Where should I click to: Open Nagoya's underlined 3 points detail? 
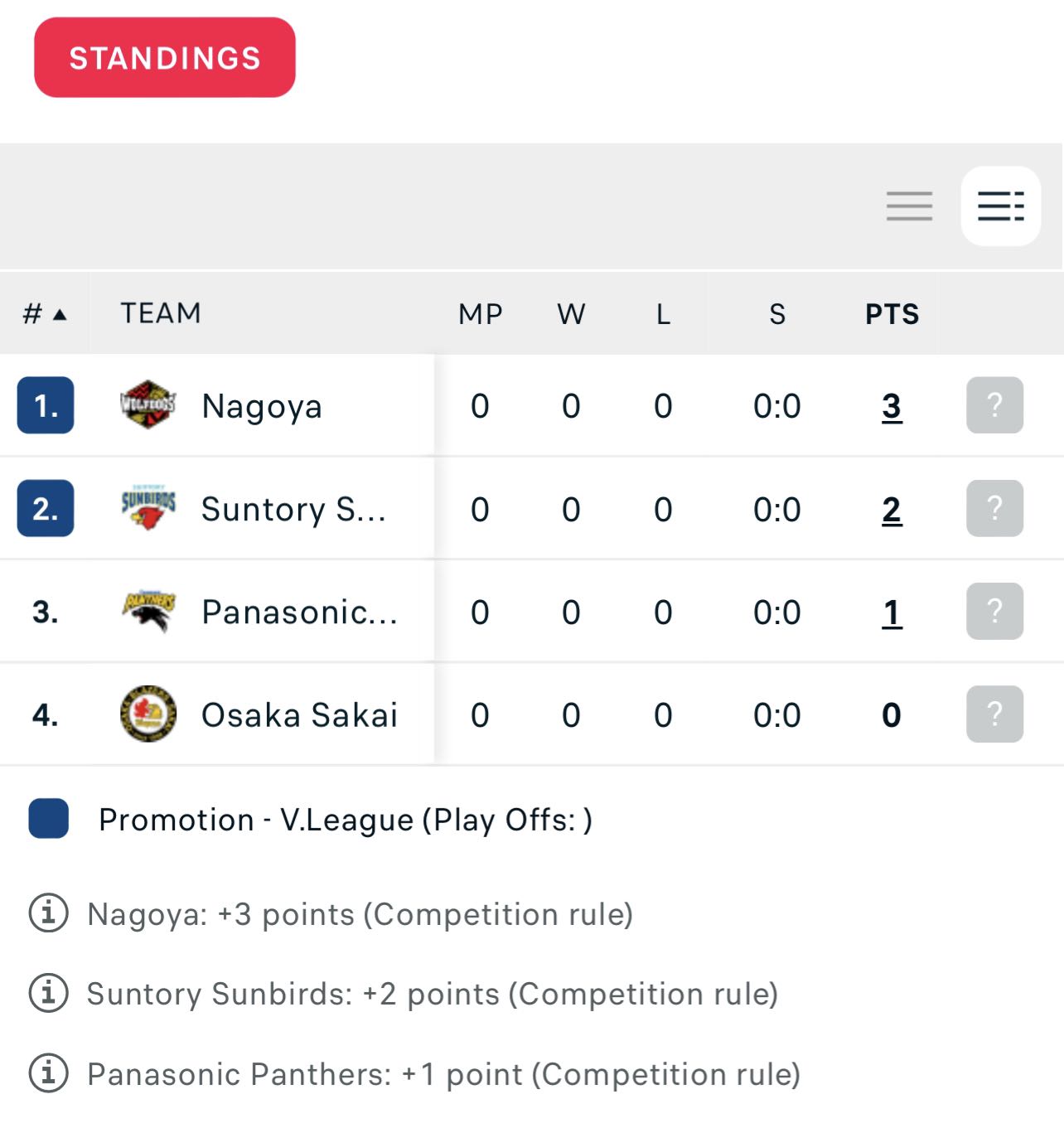tap(892, 406)
